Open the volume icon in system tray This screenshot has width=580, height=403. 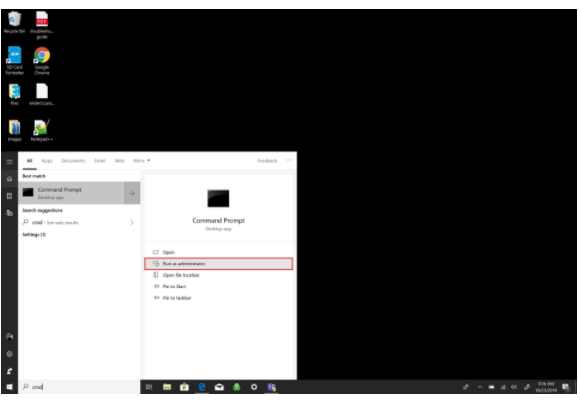514,387
